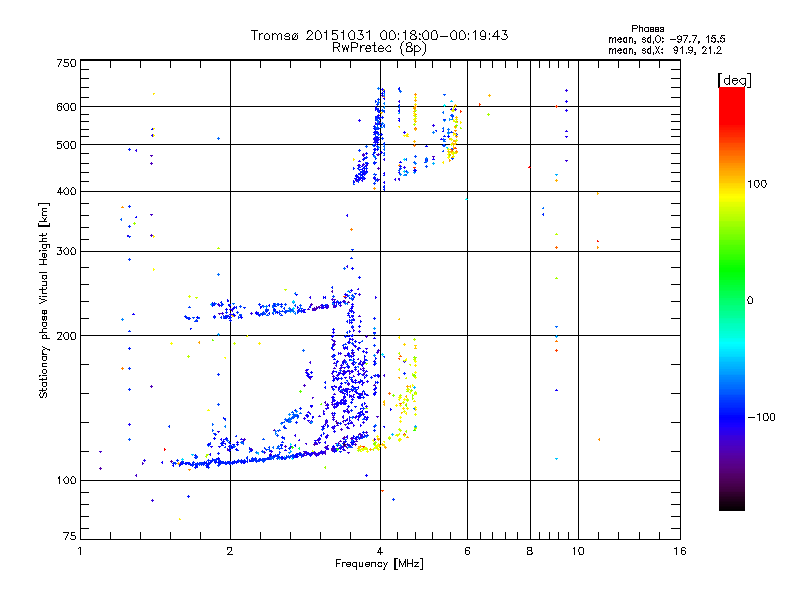The image size is (800, 600).
Task: Click the y-axis tick label '300'
Action: [66, 251]
